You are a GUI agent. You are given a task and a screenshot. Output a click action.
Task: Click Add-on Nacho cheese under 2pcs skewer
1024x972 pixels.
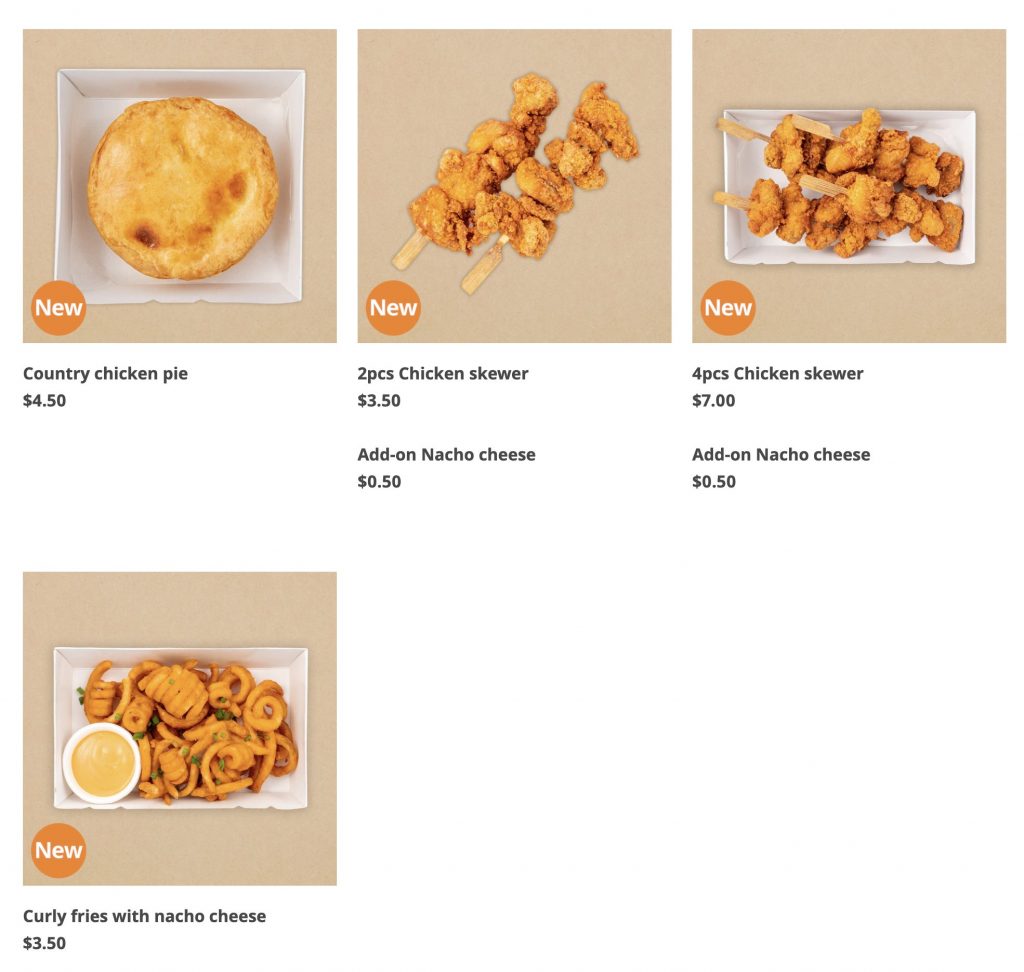point(446,455)
